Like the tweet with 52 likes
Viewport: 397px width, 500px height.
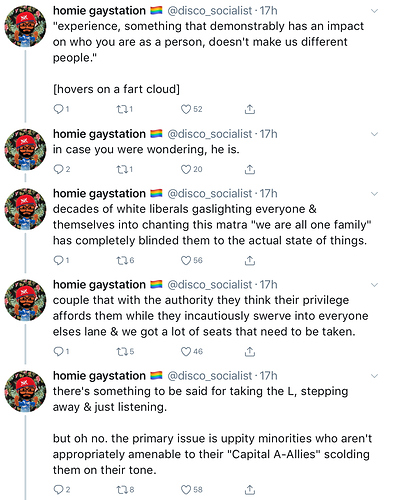(186, 109)
